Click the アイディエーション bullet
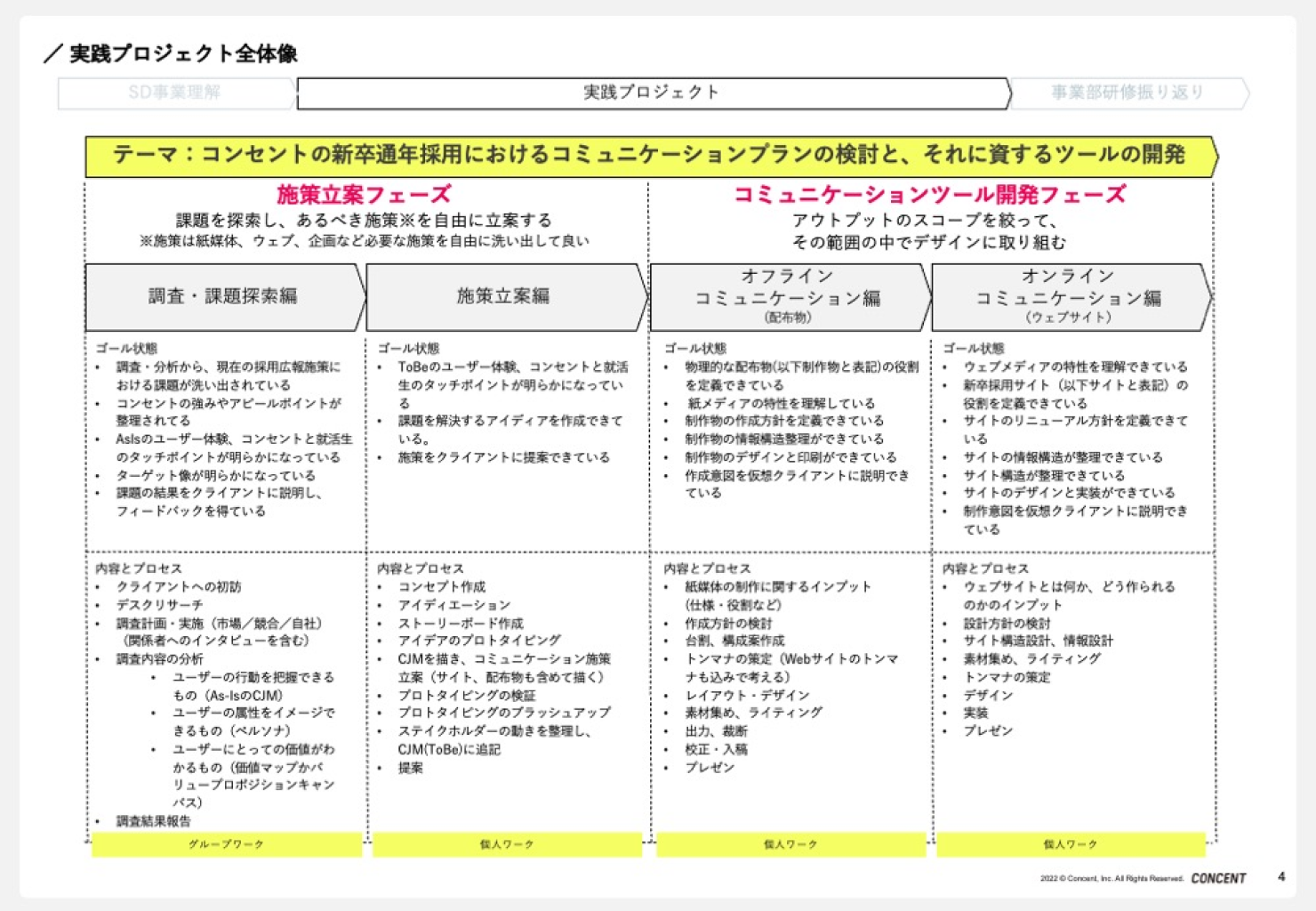Image resolution: width=1316 pixels, height=911 pixels. (454, 605)
